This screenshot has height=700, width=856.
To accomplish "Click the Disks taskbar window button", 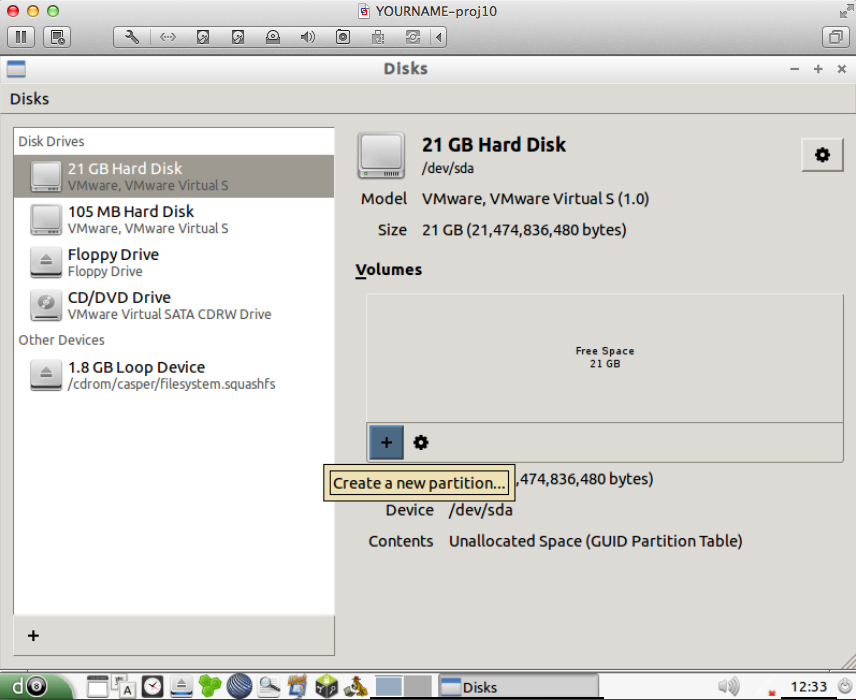I will [519, 687].
